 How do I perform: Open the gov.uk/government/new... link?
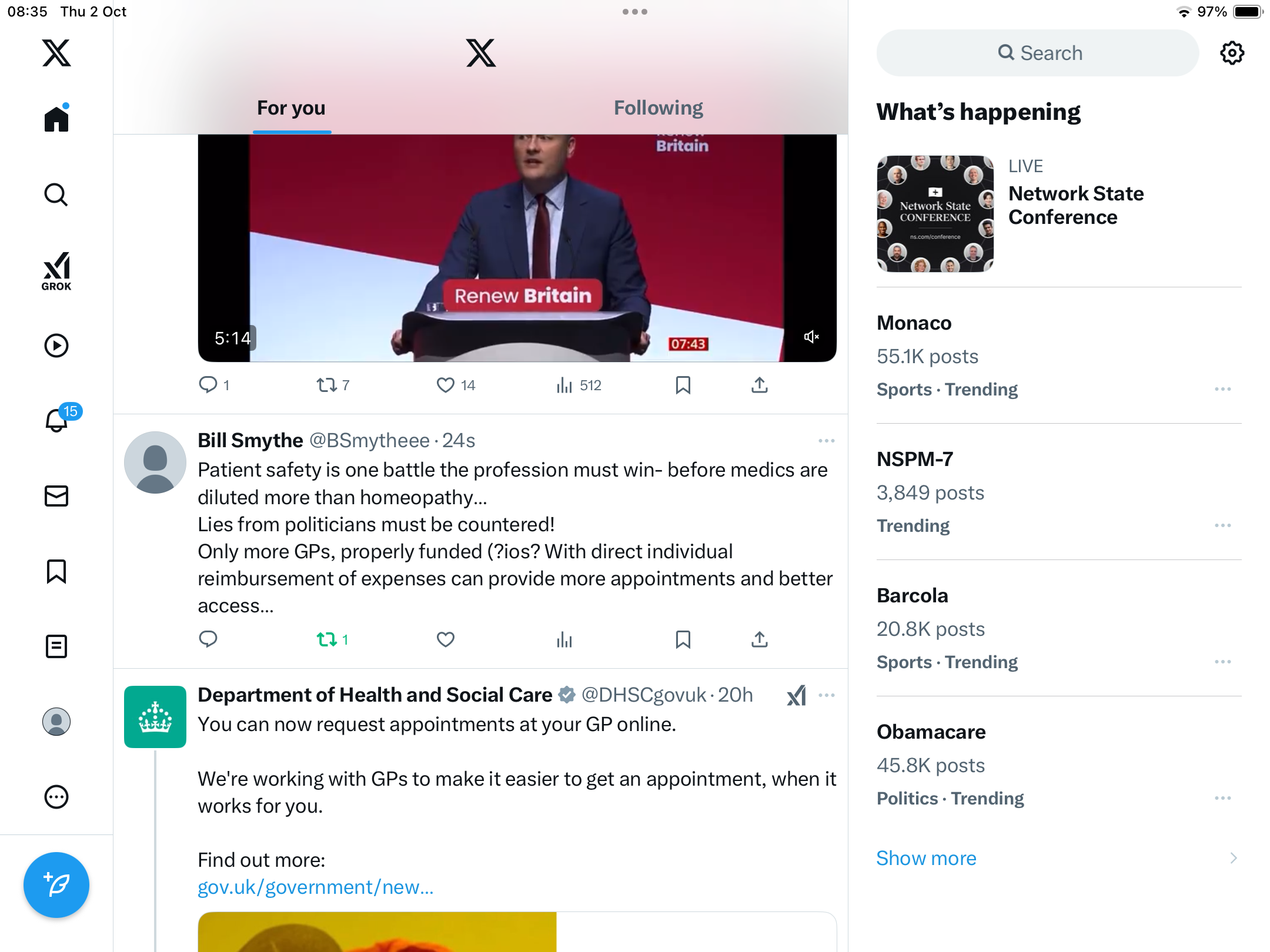click(316, 887)
